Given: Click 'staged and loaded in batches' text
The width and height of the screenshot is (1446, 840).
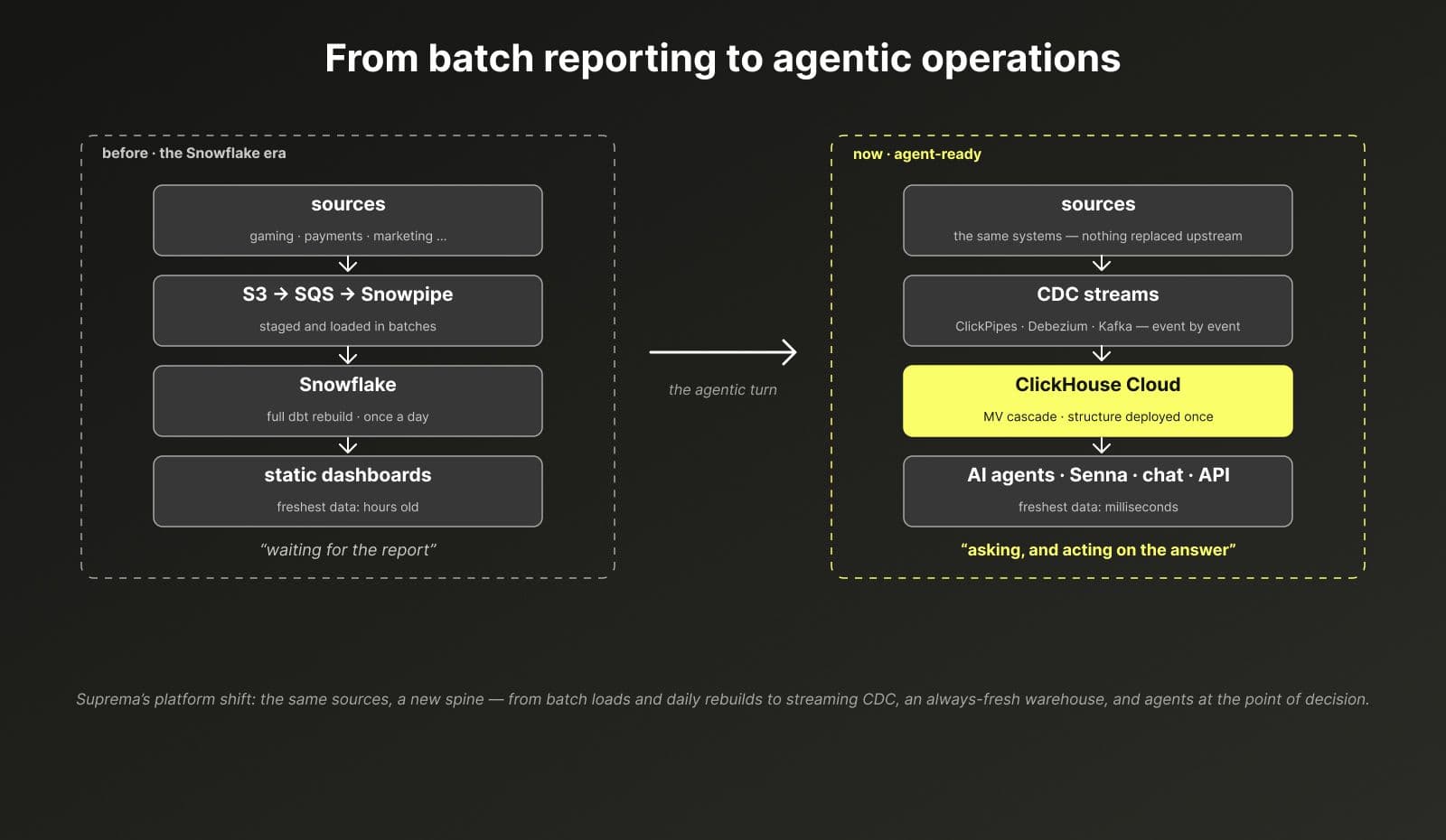Looking at the screenshot, I should pyautogui.click(x=348, y=326).
